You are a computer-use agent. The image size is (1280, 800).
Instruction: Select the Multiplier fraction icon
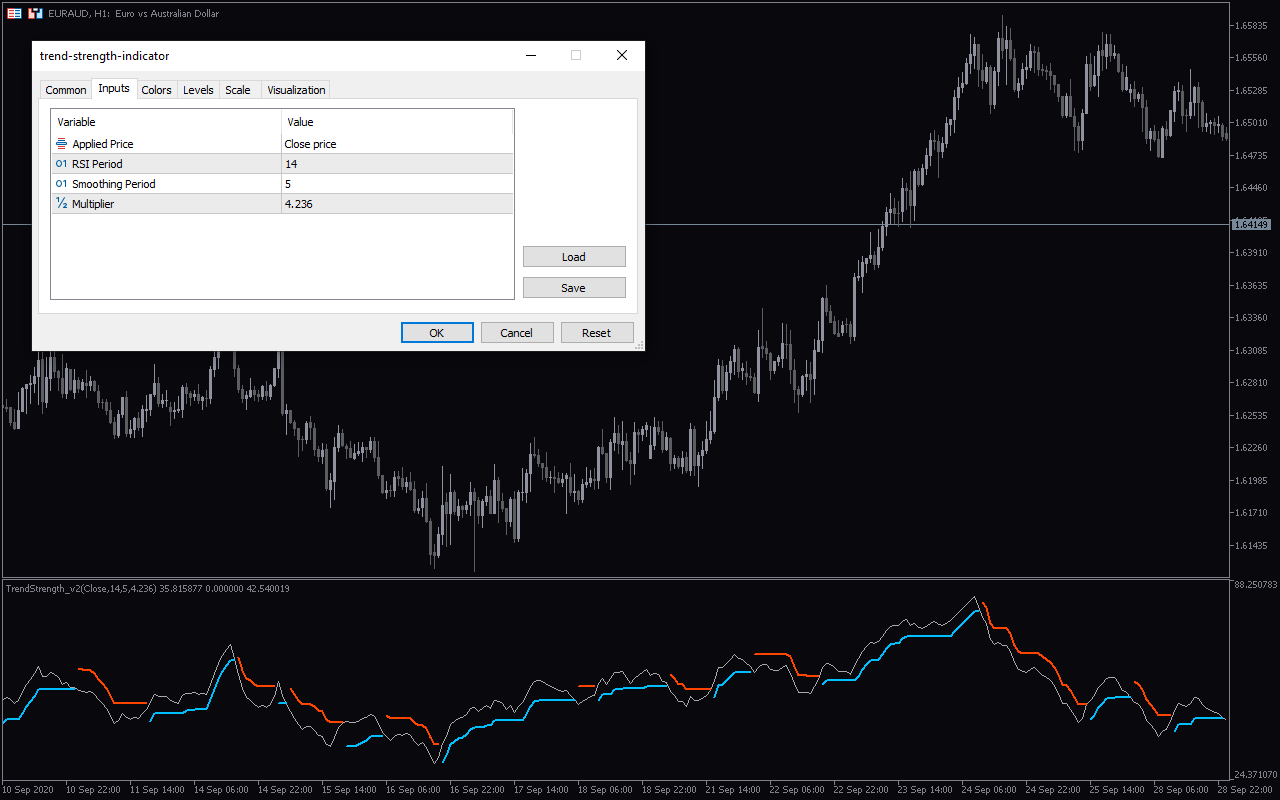61,204
